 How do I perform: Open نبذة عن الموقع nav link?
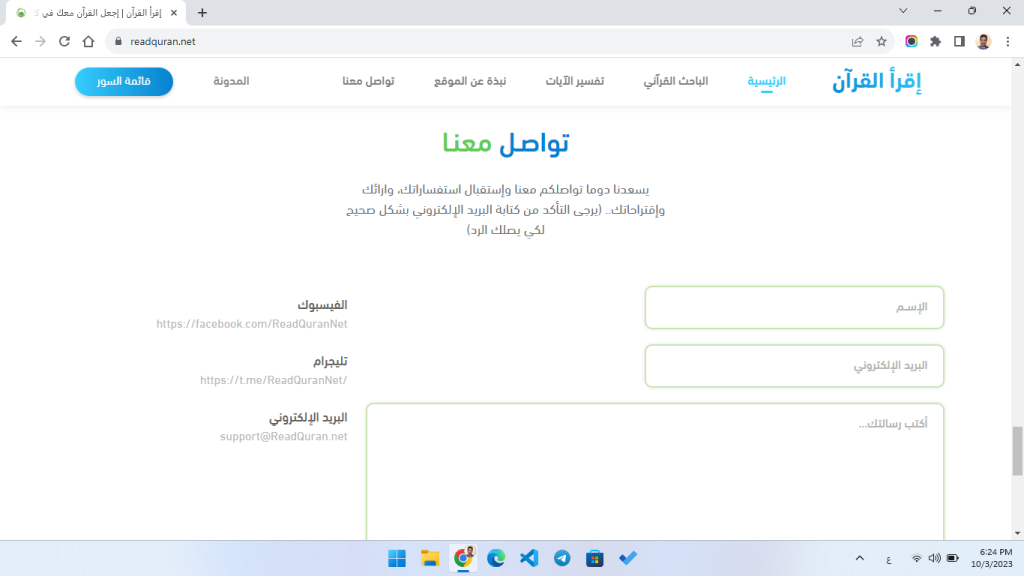pyautogui.click(x=470, y=81)
